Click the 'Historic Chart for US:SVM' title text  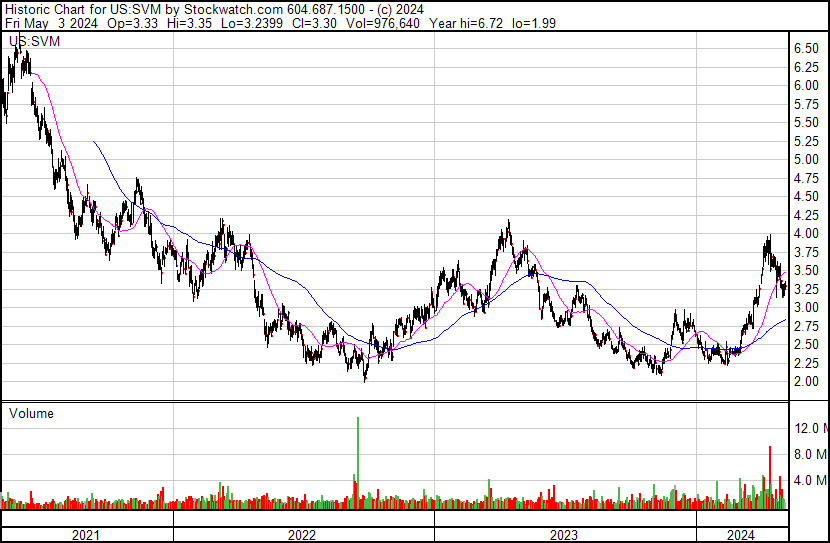(83, 10)
